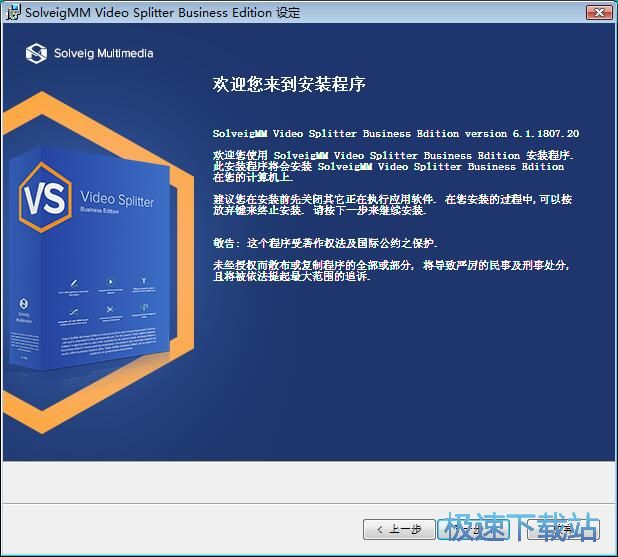Click the warning line starting with 警告
This screenshot has height=557, width=618.
pos(325,243)
